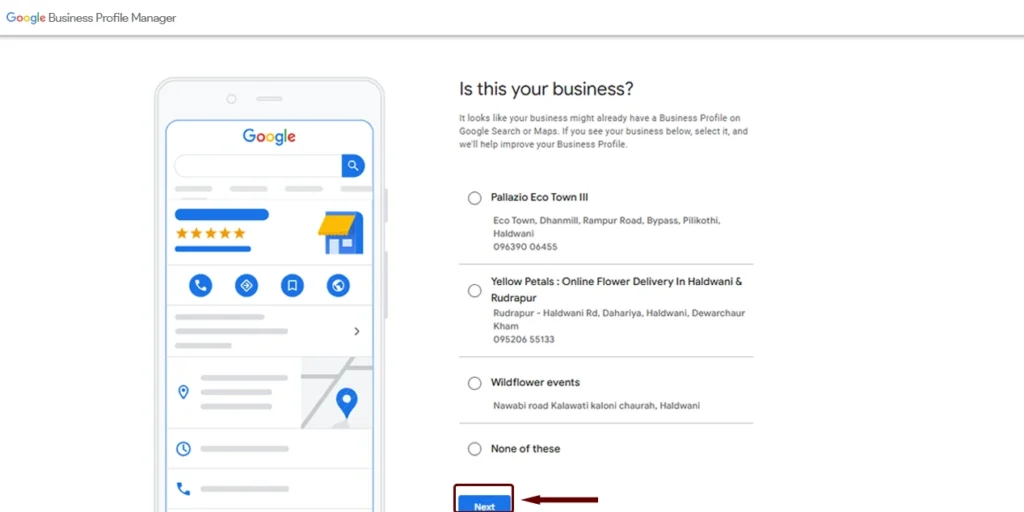This screenshot has width=1024, height=512.
Task: Click the phone number 096390 06455
Action: click(x=525, y=247)
